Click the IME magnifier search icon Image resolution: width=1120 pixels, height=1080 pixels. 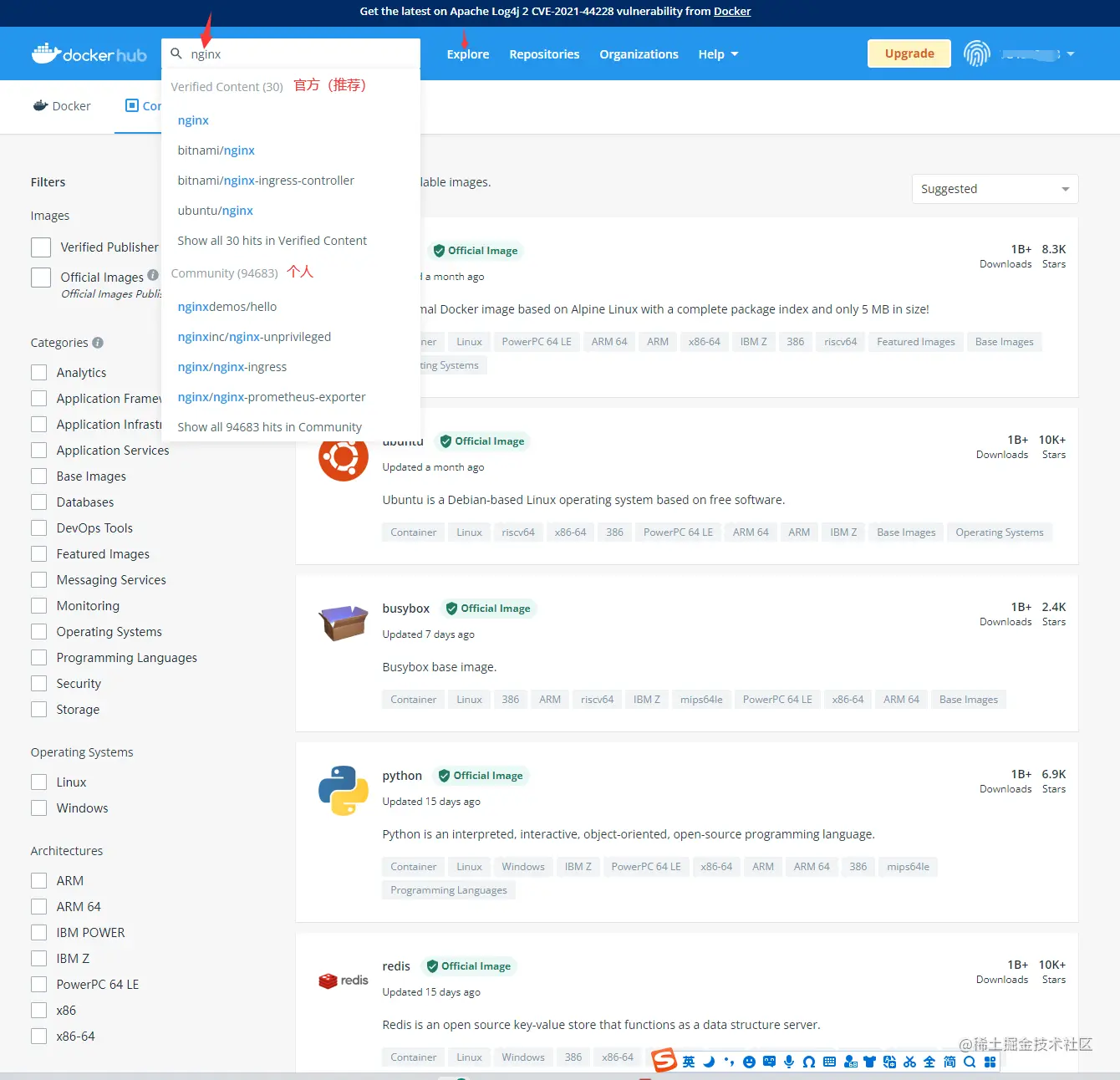coord(970,1062)
